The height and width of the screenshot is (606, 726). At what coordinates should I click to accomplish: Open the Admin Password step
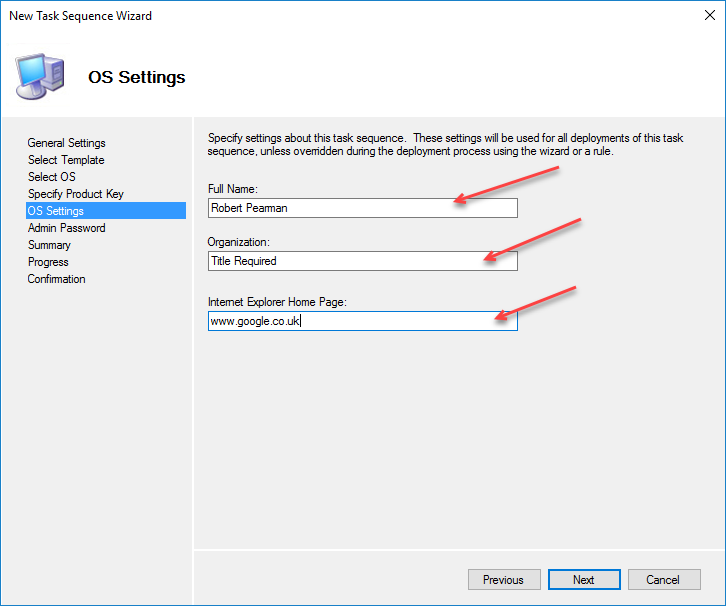point(66,228)
